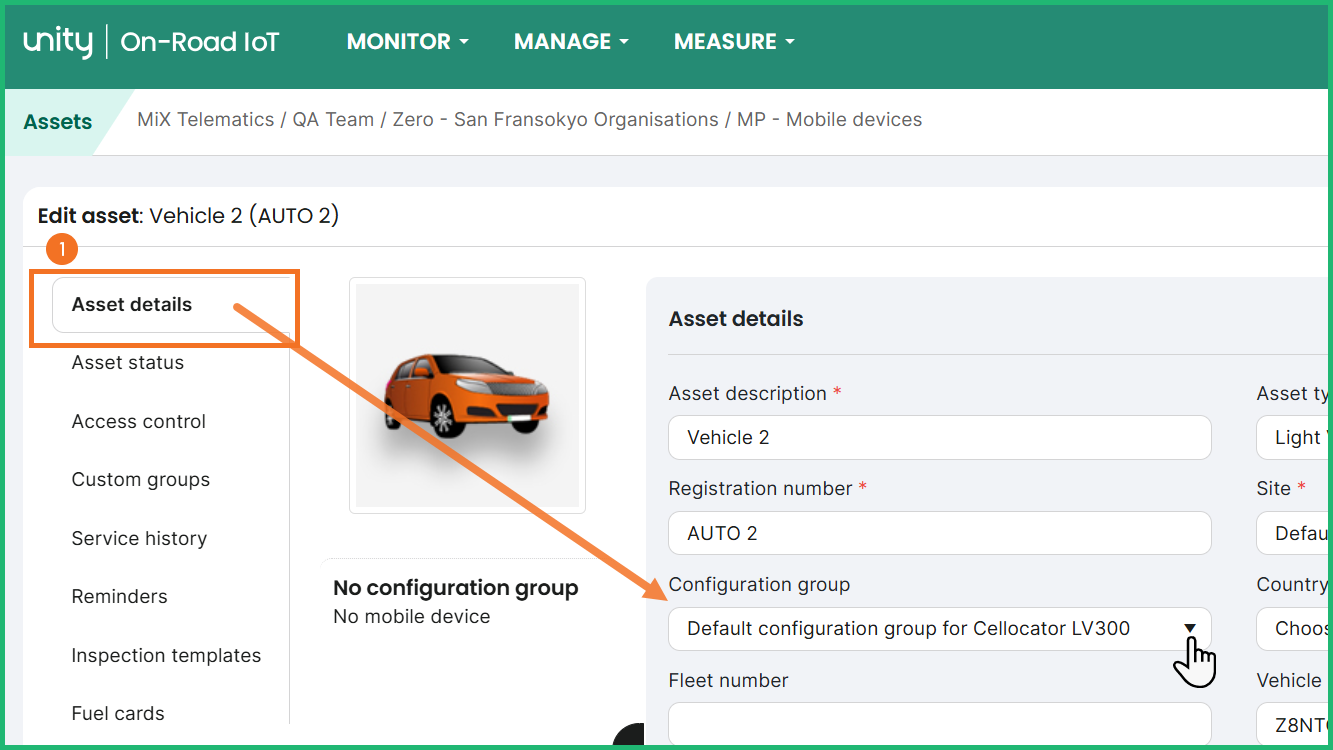Open the Site dropdown
The height and width of the screenshot is (750, 1333).
pos(1294,533)
